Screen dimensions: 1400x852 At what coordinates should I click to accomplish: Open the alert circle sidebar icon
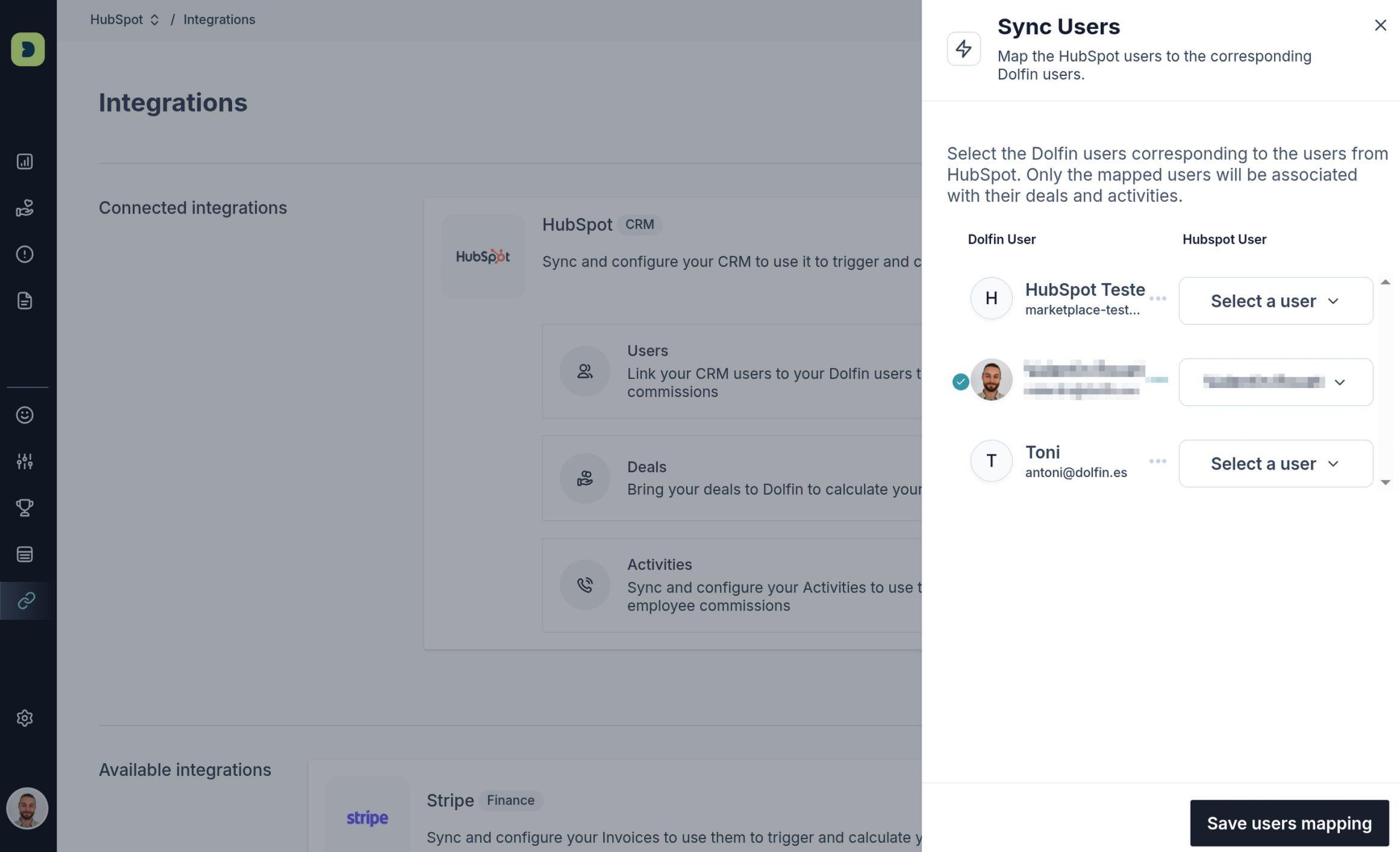(x=25, y=254)
